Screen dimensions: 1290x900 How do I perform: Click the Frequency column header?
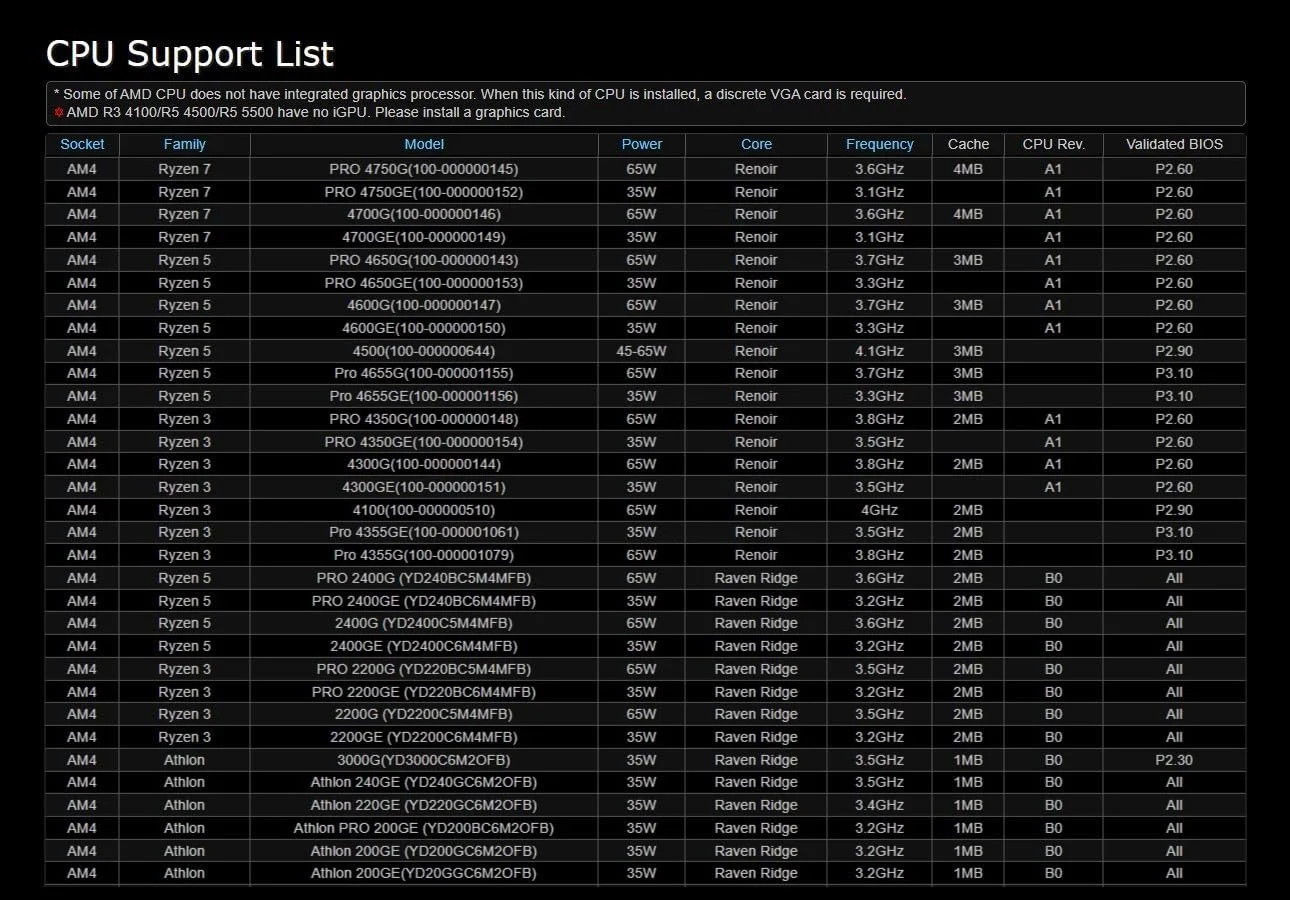pos(879,144)
